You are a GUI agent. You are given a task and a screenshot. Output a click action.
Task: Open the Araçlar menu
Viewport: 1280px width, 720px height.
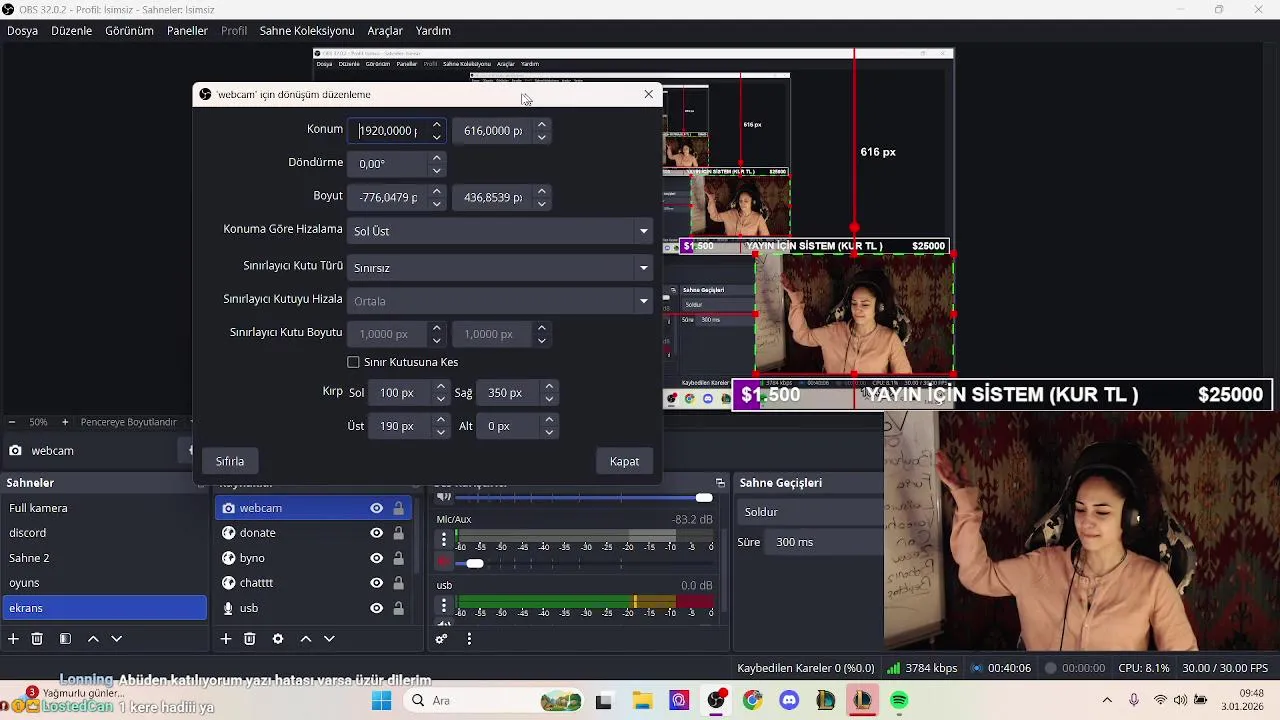pyautogui.click(x=385, y=31)
